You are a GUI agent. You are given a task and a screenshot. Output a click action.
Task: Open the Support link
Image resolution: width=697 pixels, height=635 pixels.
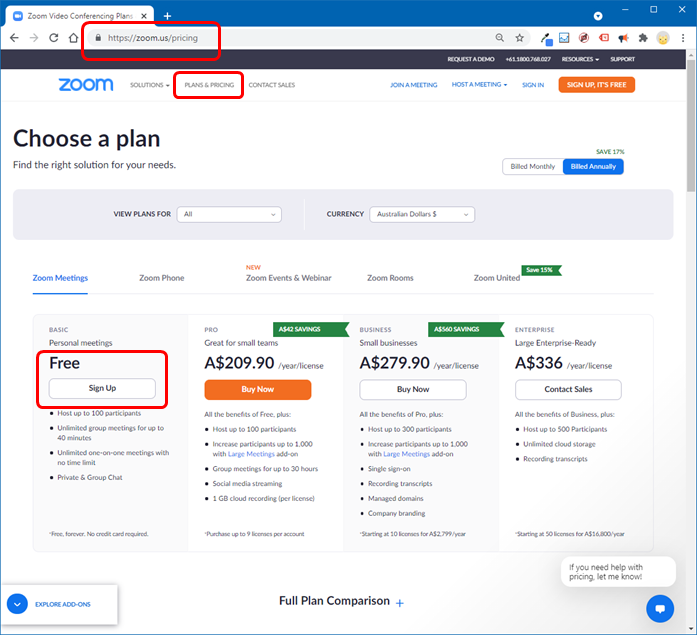coord(622,59)
